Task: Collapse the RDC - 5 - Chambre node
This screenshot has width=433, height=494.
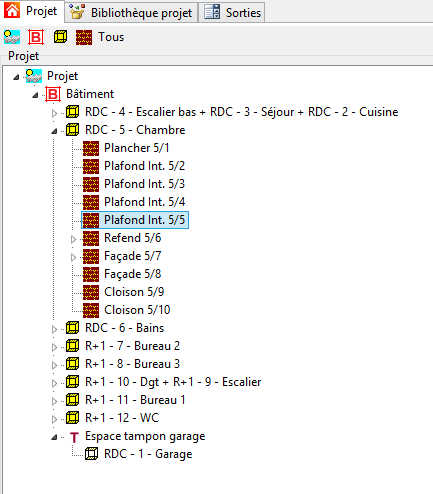Action: pos(54,131)
